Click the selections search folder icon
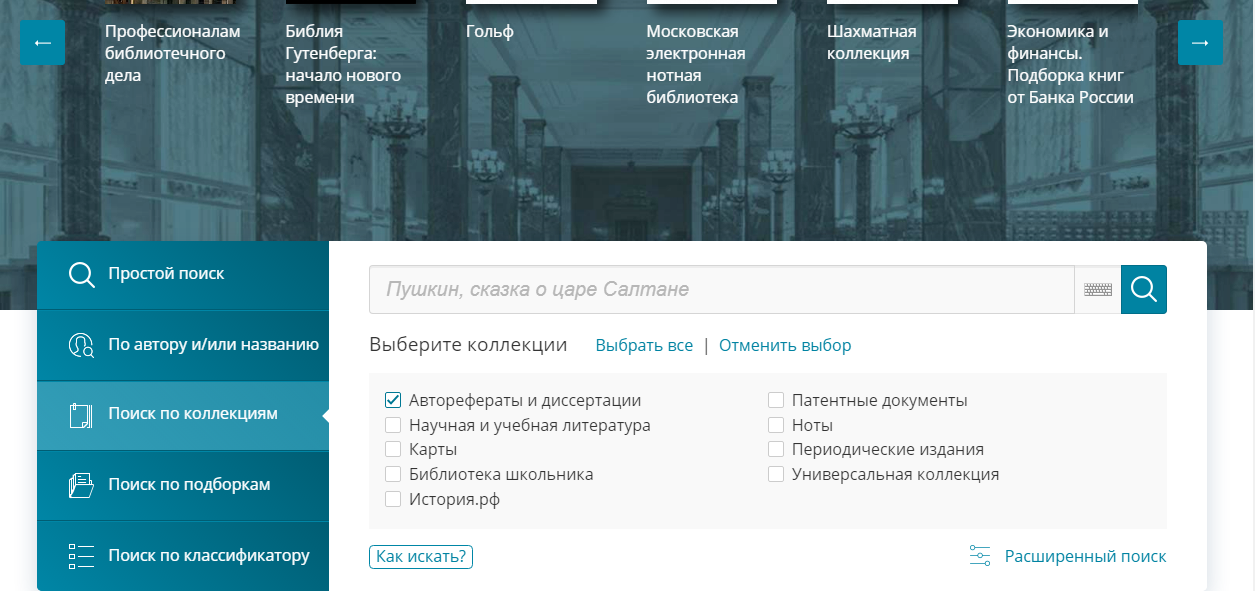 point(81,485)
